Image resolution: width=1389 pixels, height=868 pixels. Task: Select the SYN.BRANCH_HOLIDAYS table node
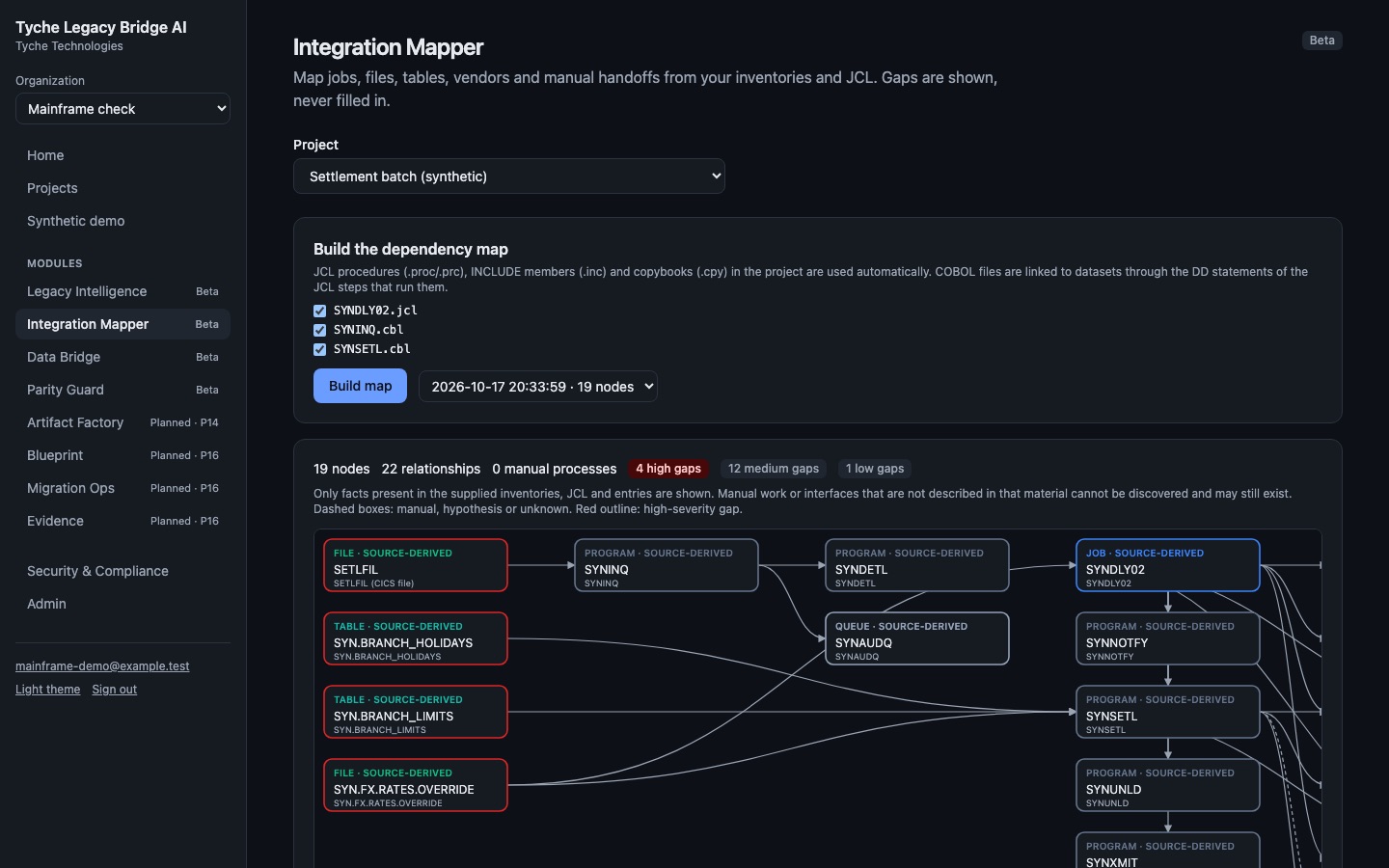(x=416, y=638)
